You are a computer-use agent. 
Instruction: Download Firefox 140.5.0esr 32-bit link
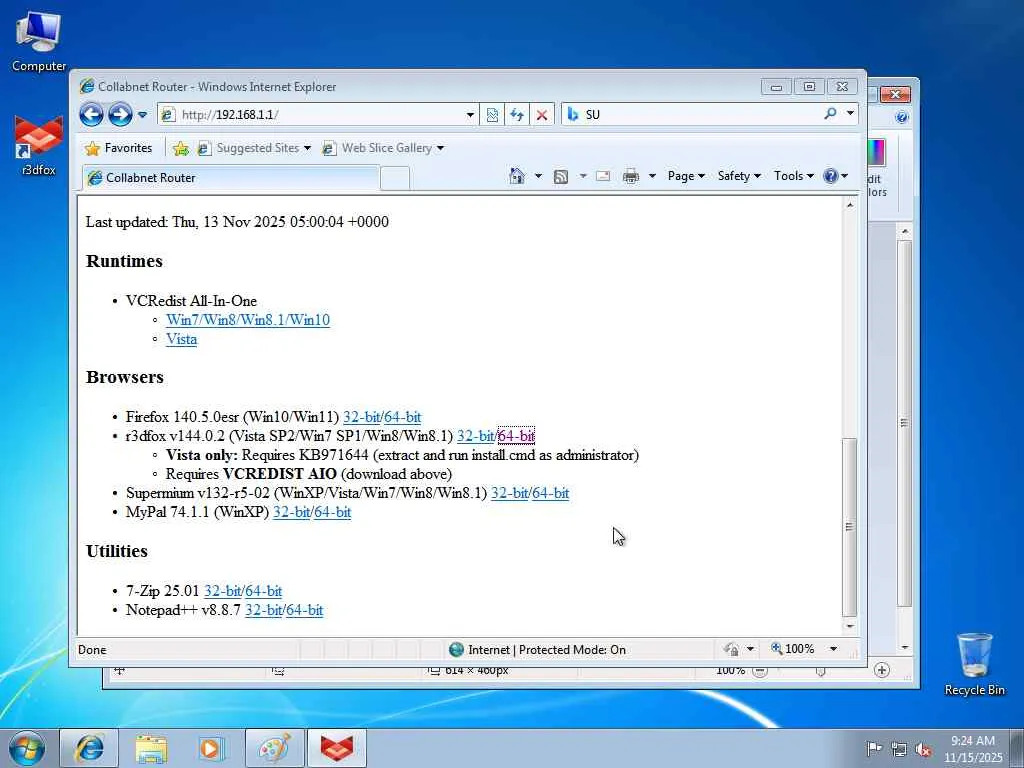[x=361, y=417]
